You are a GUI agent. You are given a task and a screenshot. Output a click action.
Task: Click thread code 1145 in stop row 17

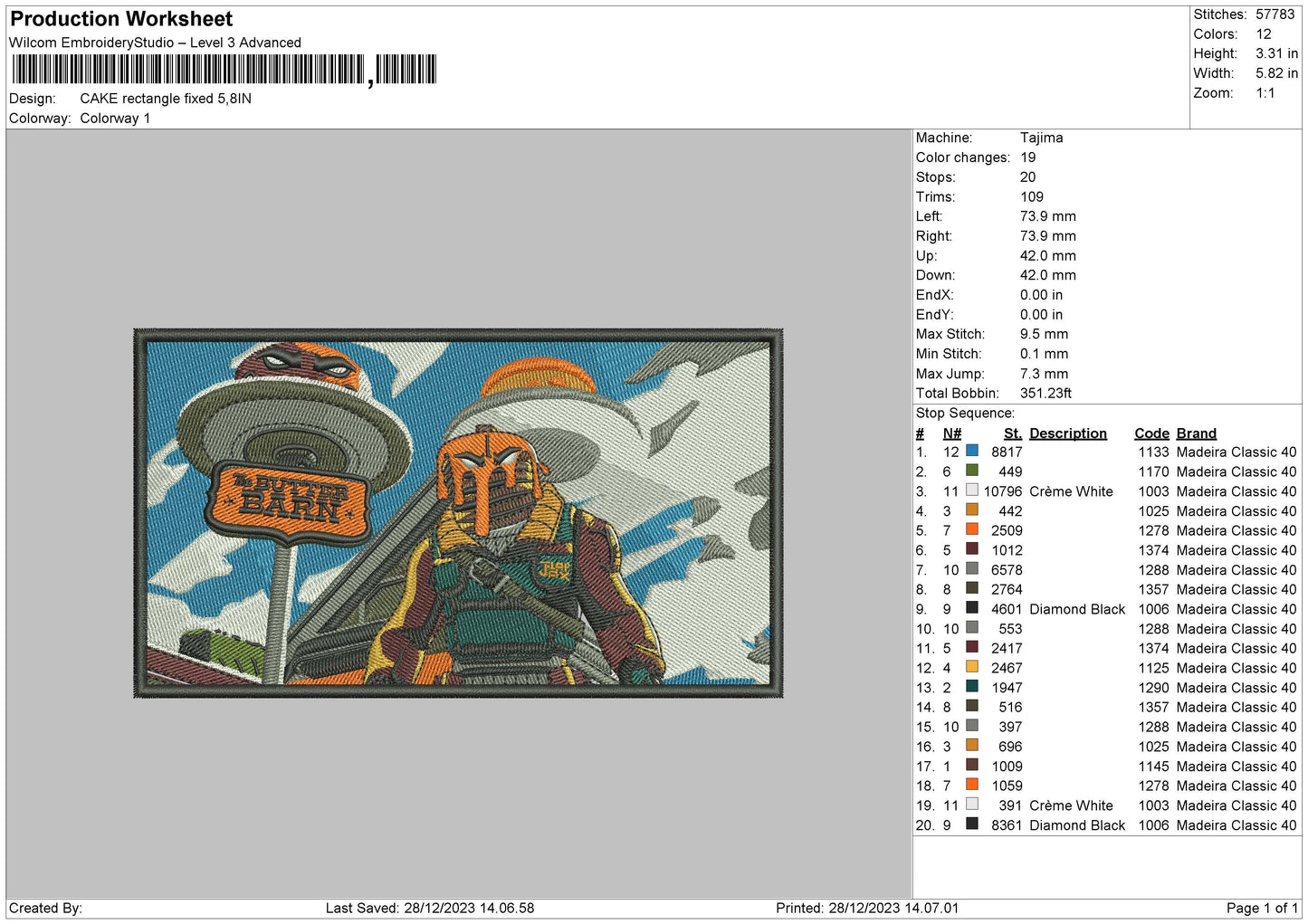pyautogui.click(x=1154, y=767)
